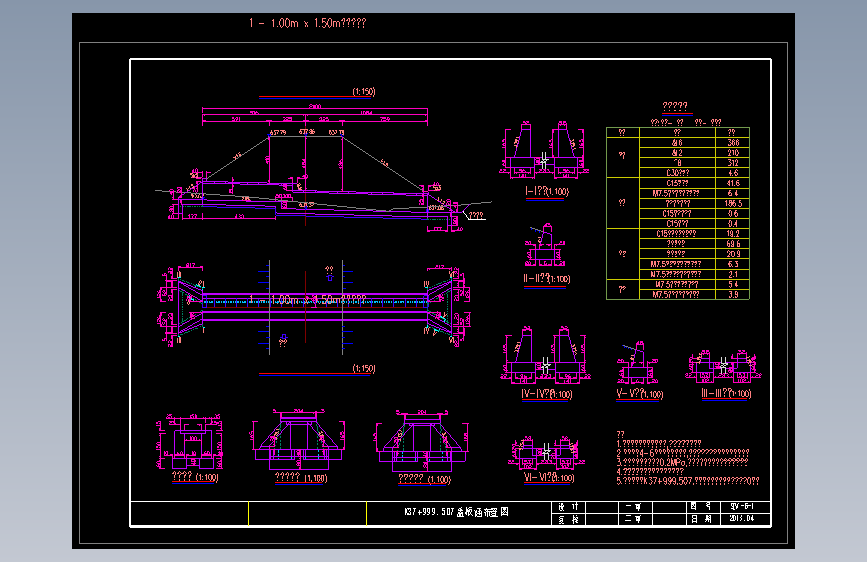The height and width of the screenshot is (562, 867).
Task: Click the '设计' cell in the title block
Action: (x=568, y=507)
